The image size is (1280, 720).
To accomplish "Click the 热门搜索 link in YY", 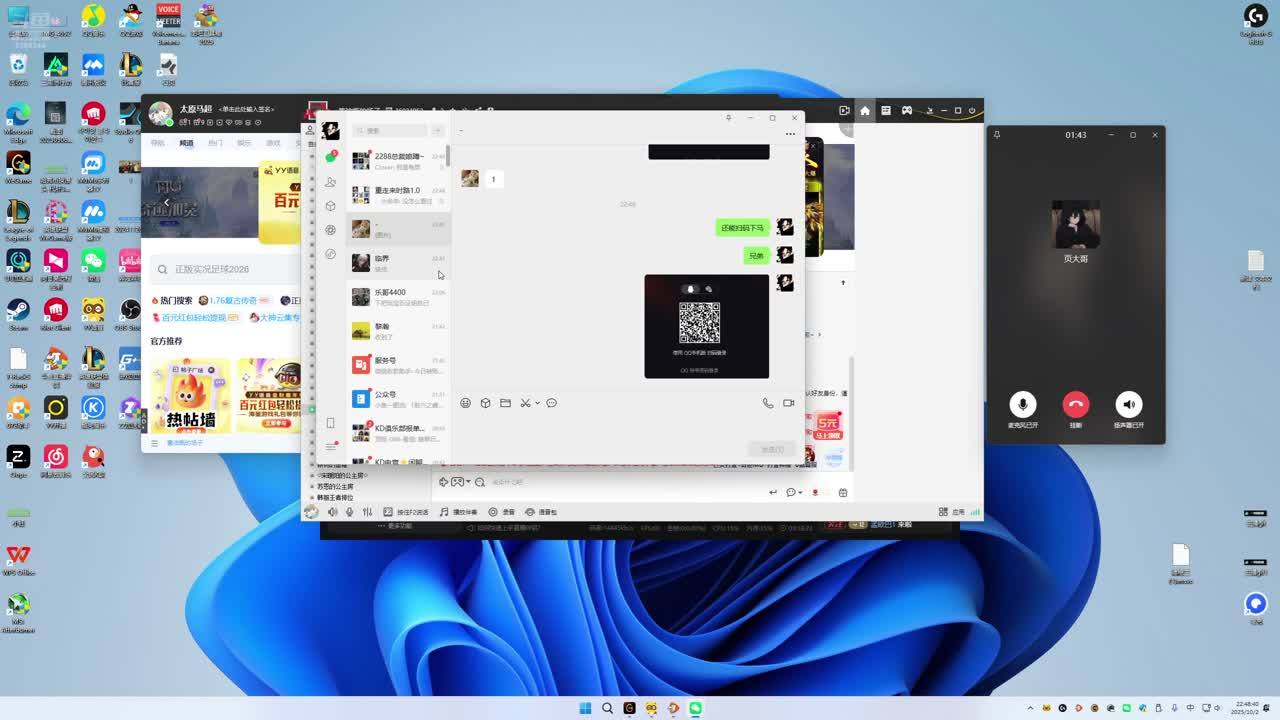I will click(176, 300).
